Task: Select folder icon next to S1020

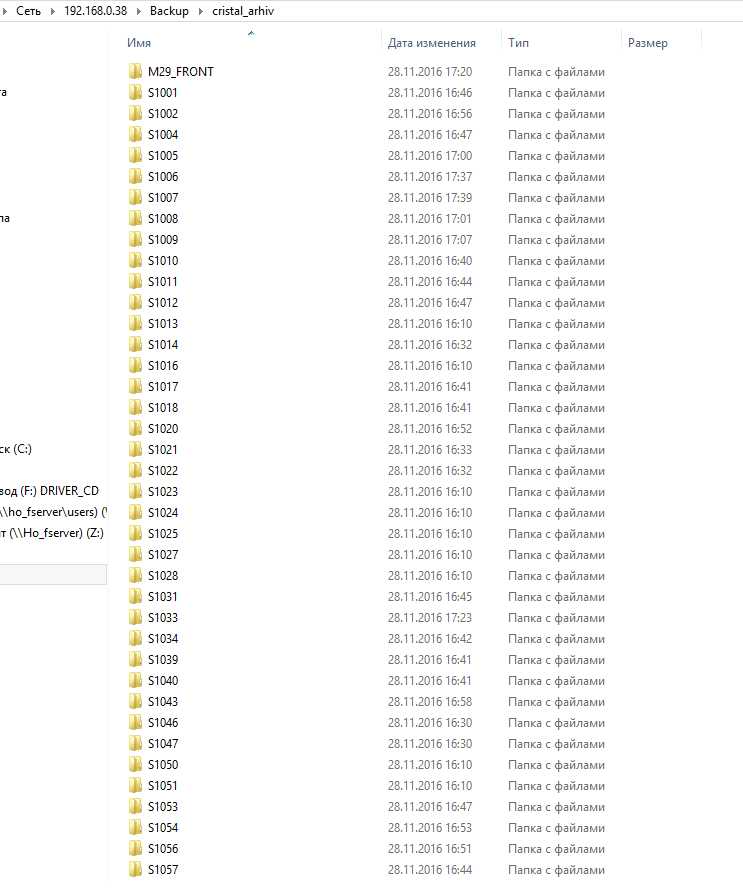Action: (x=136, y=429)
